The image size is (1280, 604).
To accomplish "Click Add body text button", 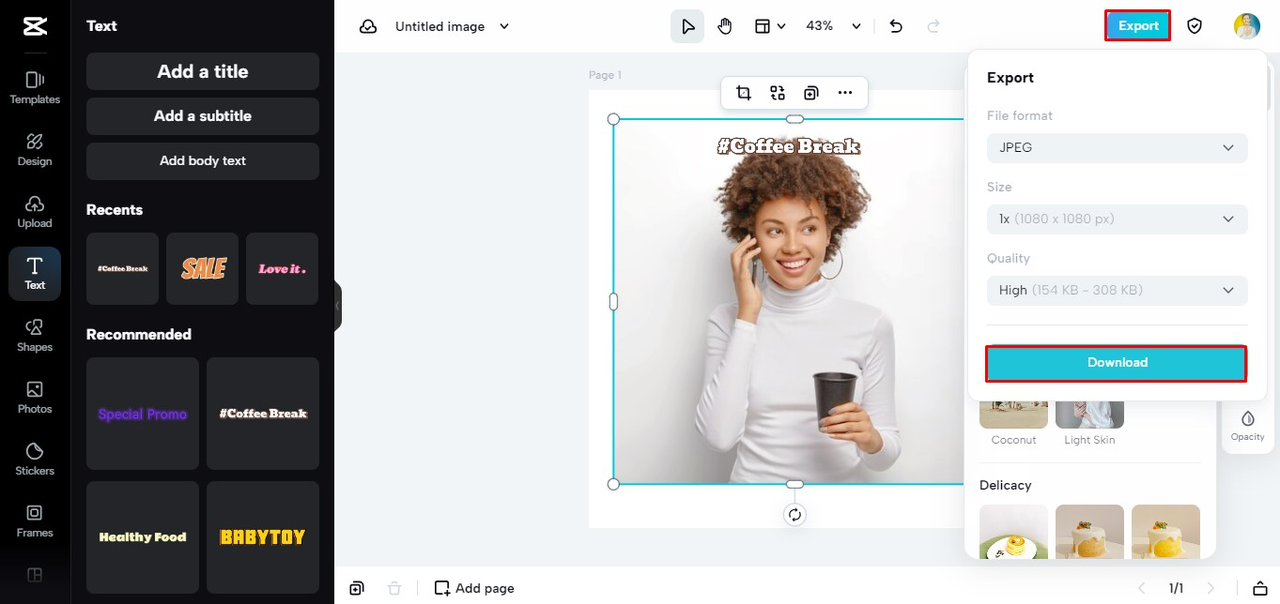I will tap(203, 161).
